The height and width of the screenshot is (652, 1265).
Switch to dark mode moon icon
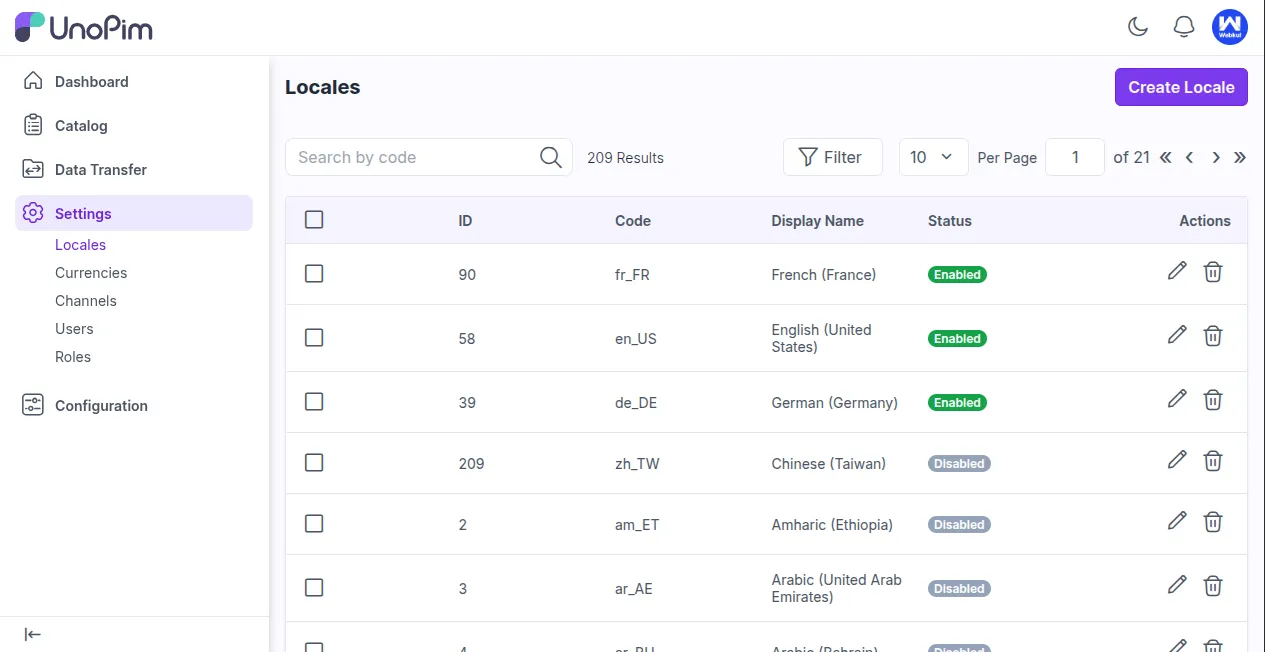tap(1138, 27)
